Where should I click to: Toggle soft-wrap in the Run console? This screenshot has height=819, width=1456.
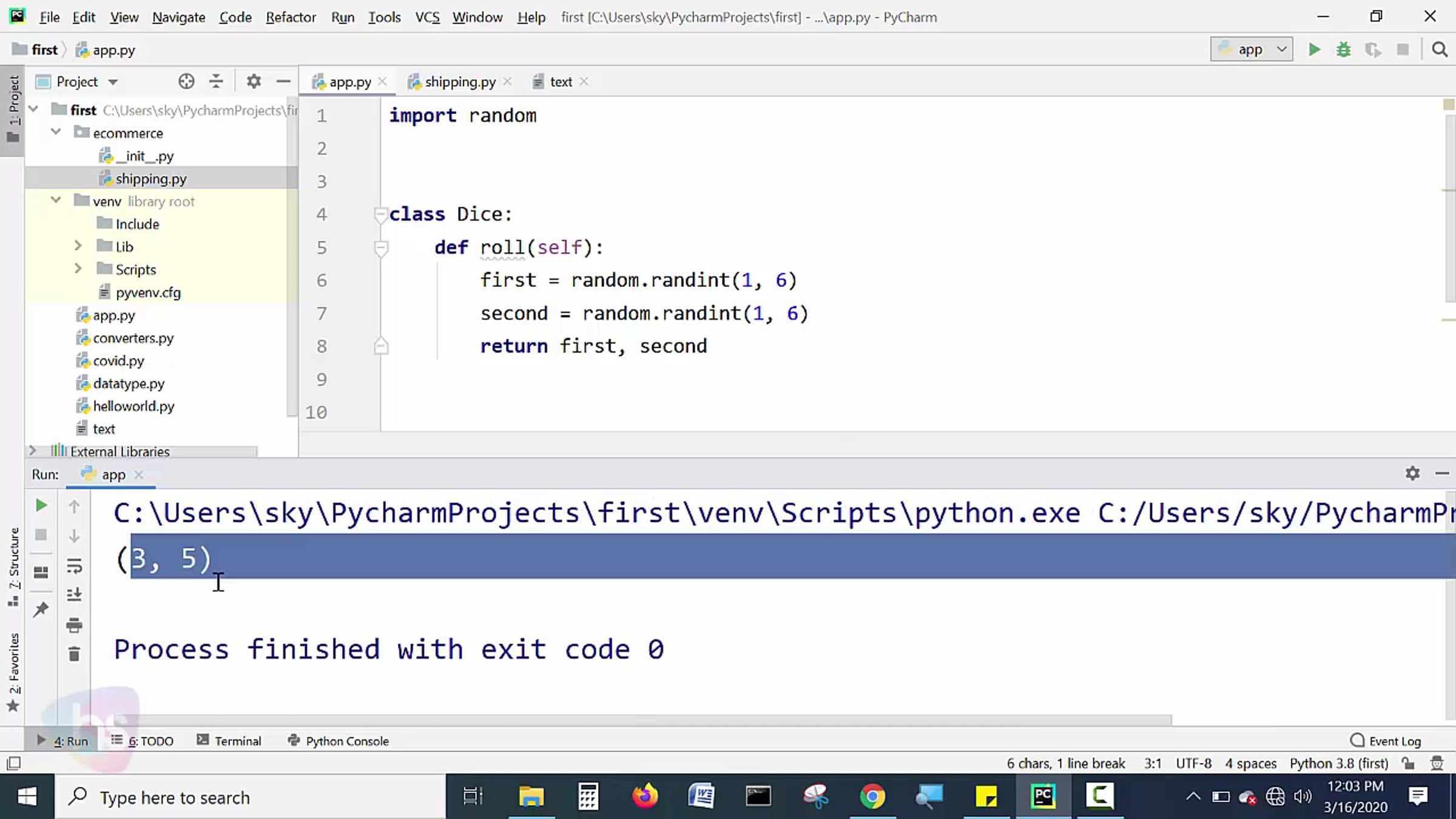coord(74,566)
